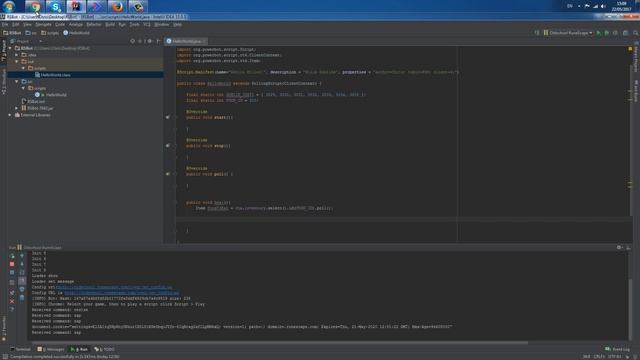This screenshot has height=360, width=640.
Task: Expand External Libraries node
Action: pyautogui.click(x=10, y=115)
